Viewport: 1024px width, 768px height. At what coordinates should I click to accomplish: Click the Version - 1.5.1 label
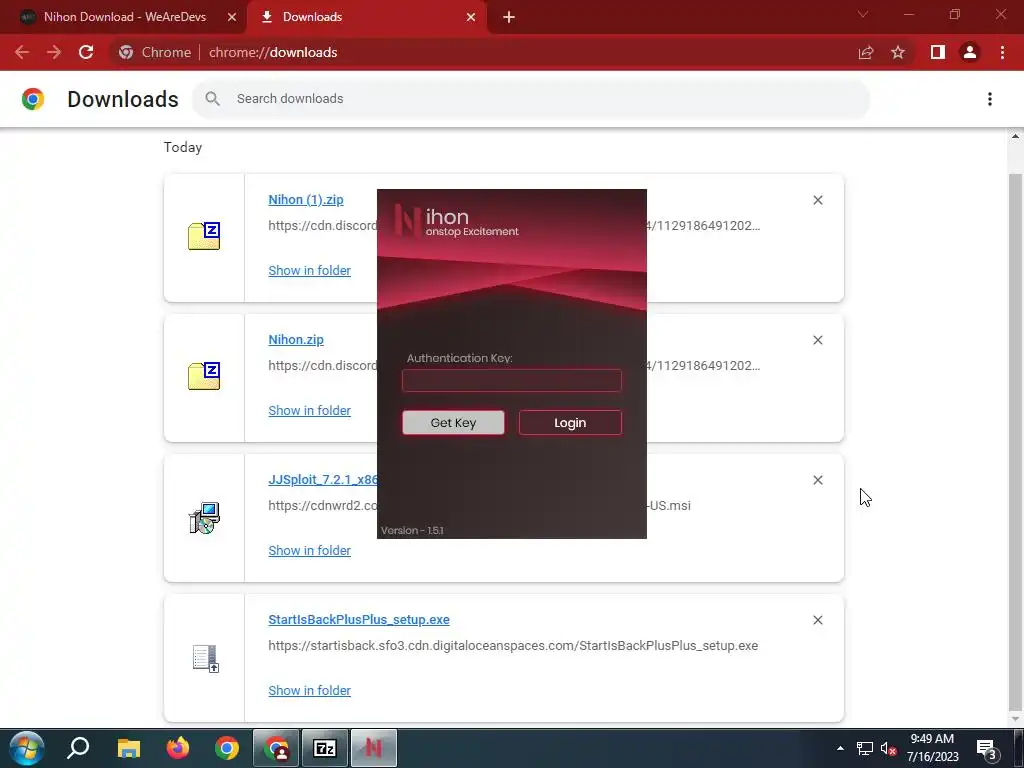412,530
